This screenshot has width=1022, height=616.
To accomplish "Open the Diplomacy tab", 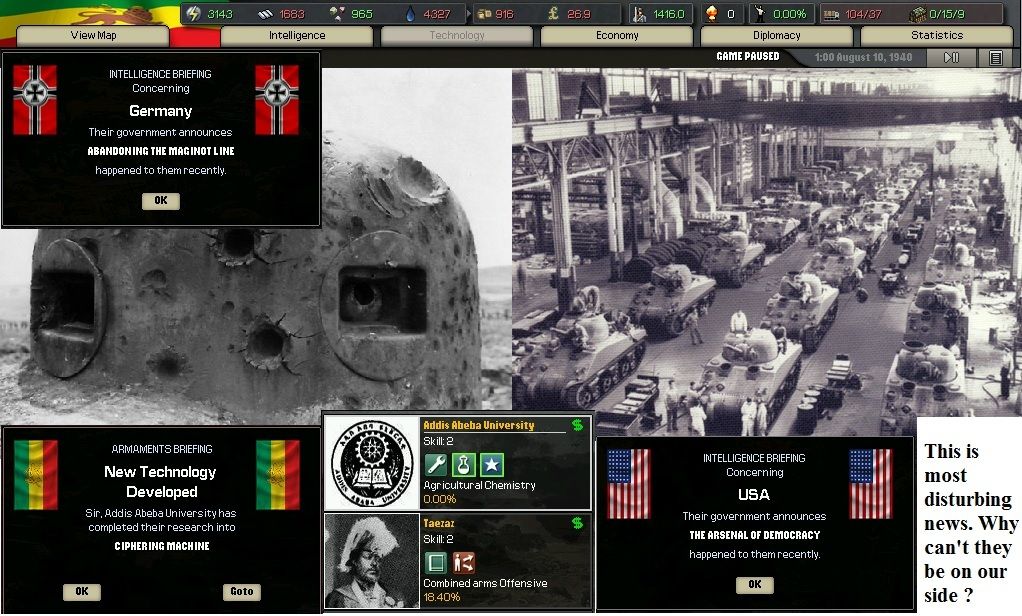I will click(777, 36).
